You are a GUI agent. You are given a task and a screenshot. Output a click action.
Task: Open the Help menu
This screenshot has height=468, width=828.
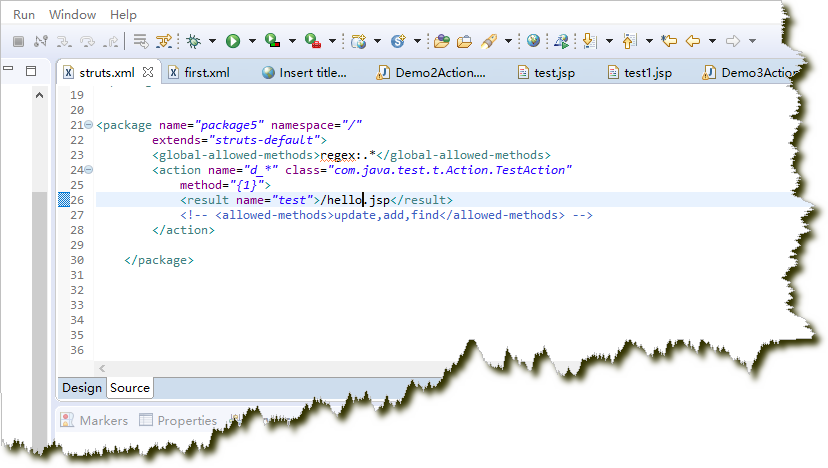point(123,15)
